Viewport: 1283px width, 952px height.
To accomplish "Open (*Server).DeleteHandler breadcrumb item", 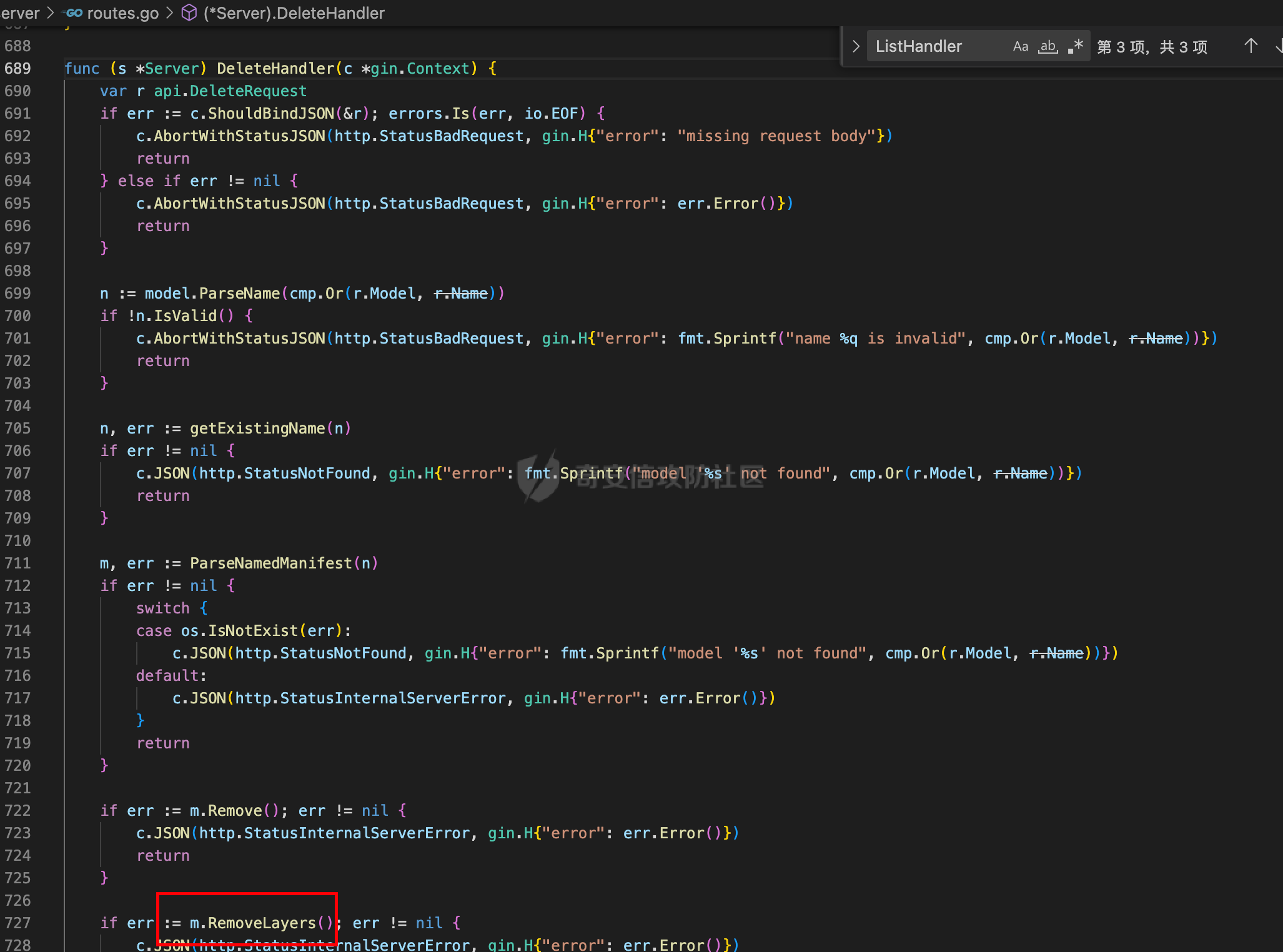I will click(294, 13).
